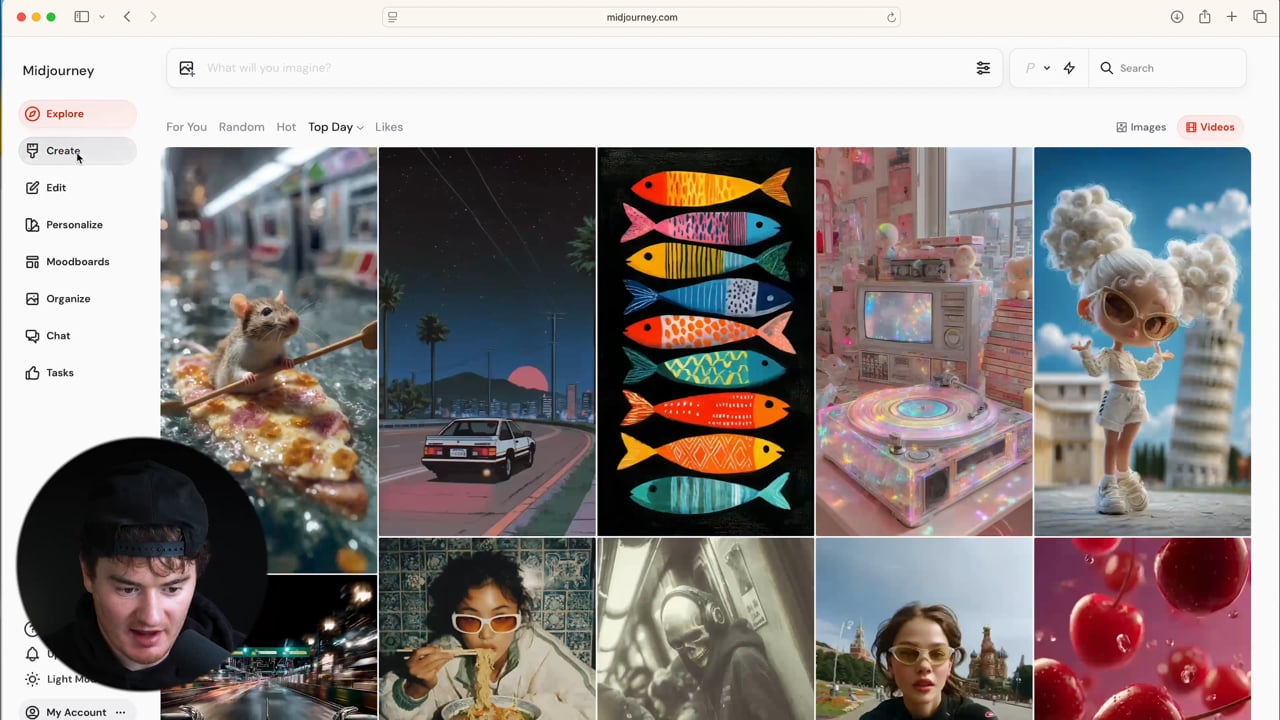
Task: Open the retro car sunset video
Action: click(487, 341)
